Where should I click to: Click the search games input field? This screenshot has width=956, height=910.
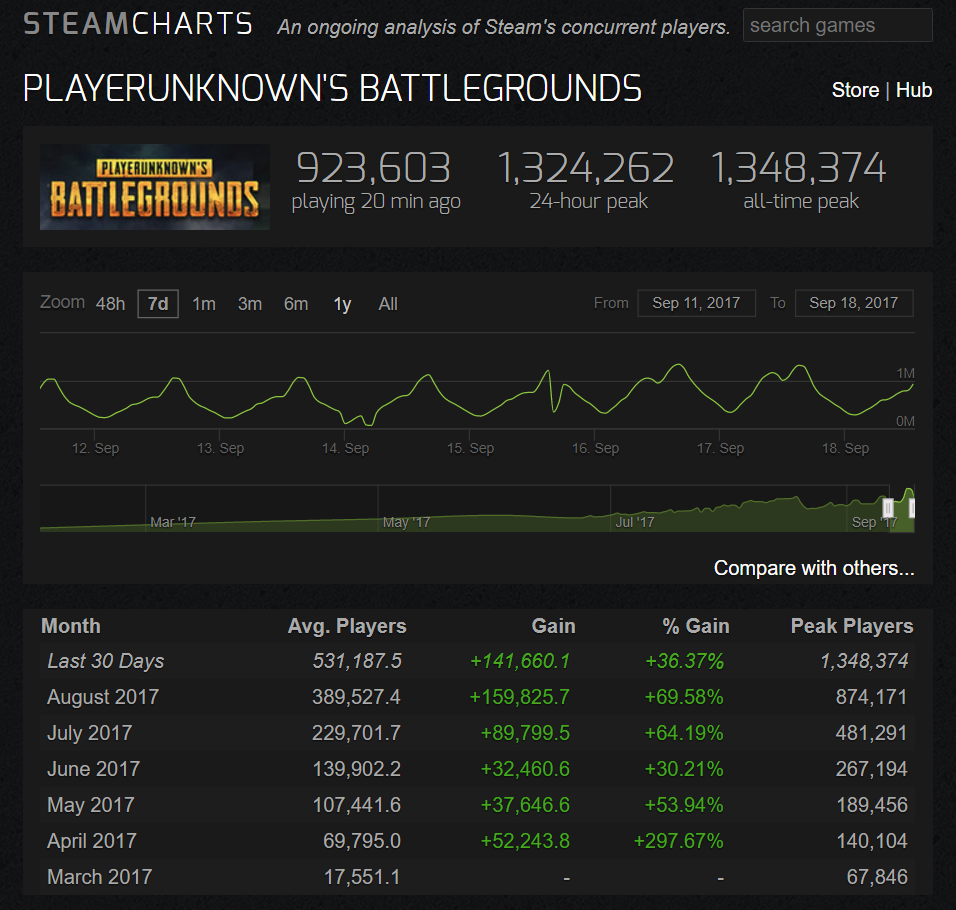837,26
